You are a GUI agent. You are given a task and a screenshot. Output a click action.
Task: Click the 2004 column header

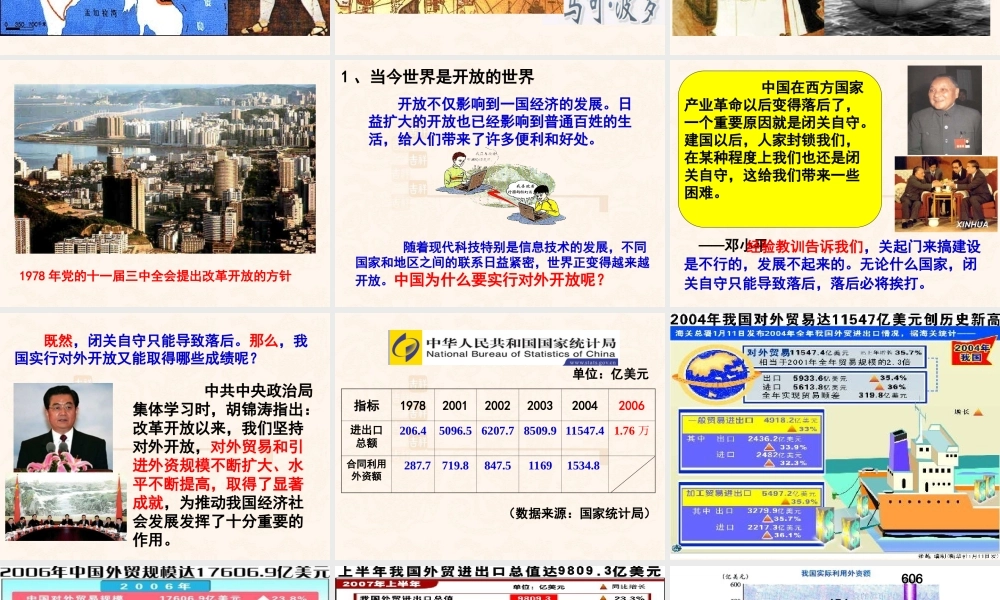tap(585, 406)
